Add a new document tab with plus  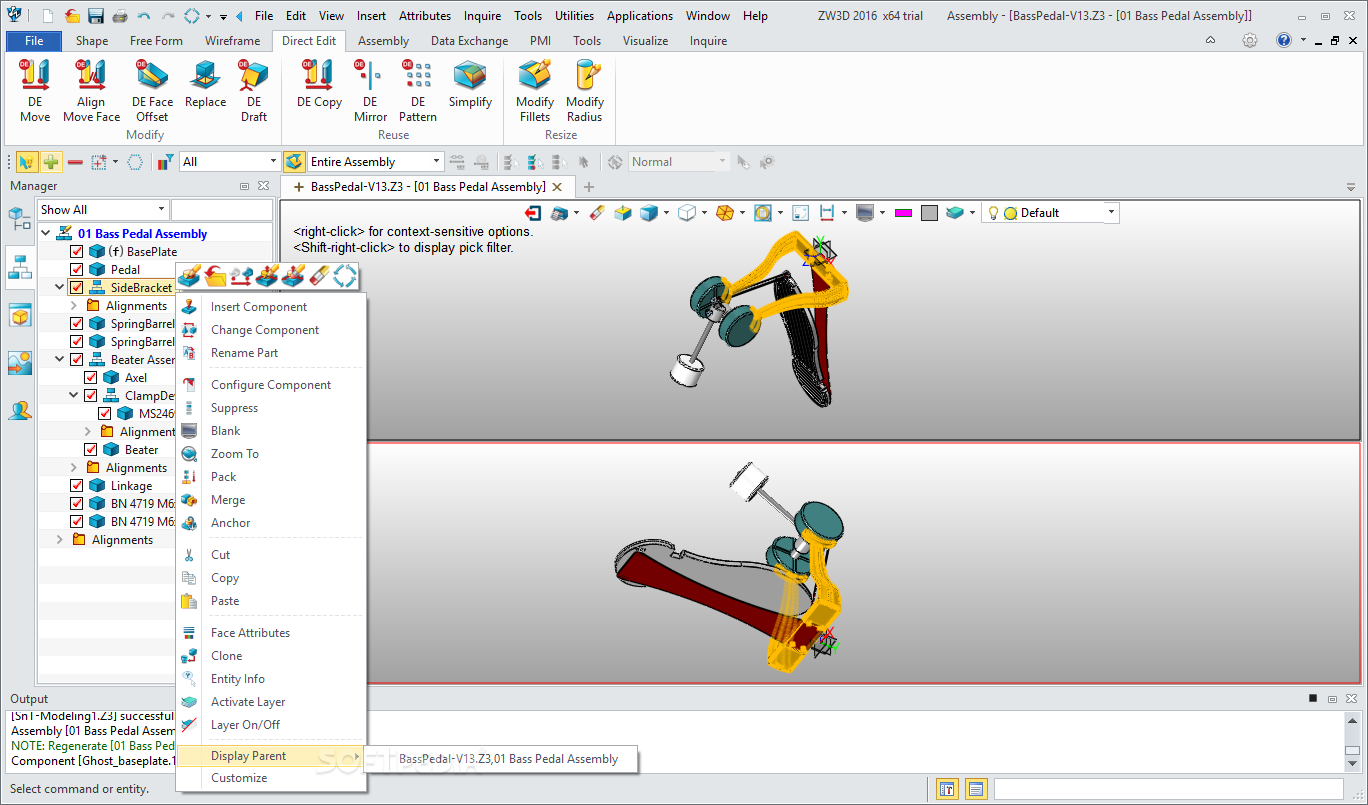coord(588,187)
